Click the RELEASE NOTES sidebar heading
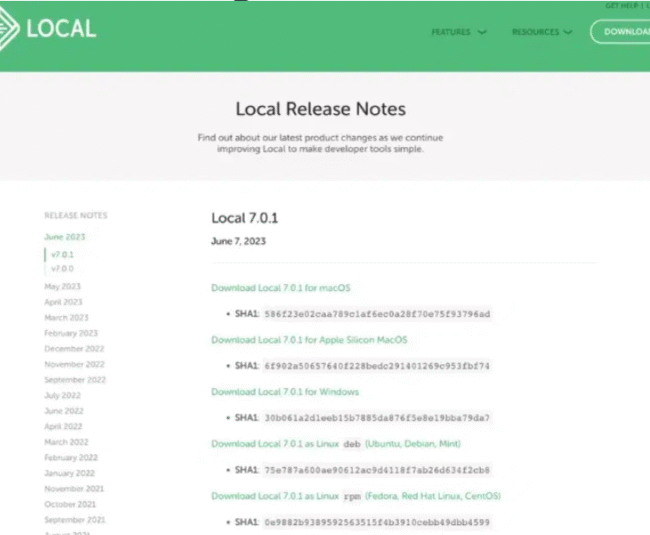 [75, 215]
